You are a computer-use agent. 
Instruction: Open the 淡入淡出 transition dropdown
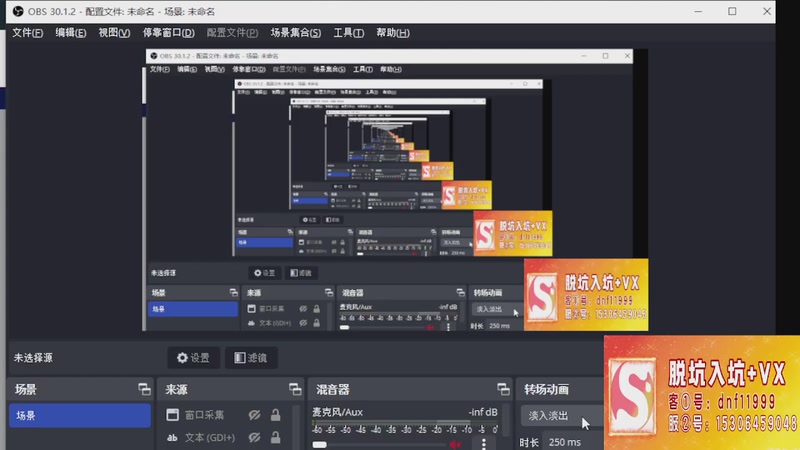[562, 415]
